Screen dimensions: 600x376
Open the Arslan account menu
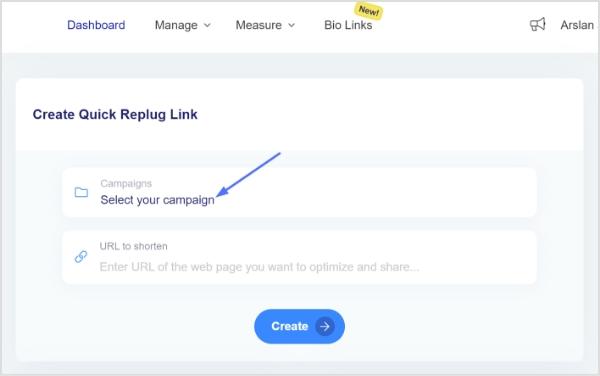point(577,25)
